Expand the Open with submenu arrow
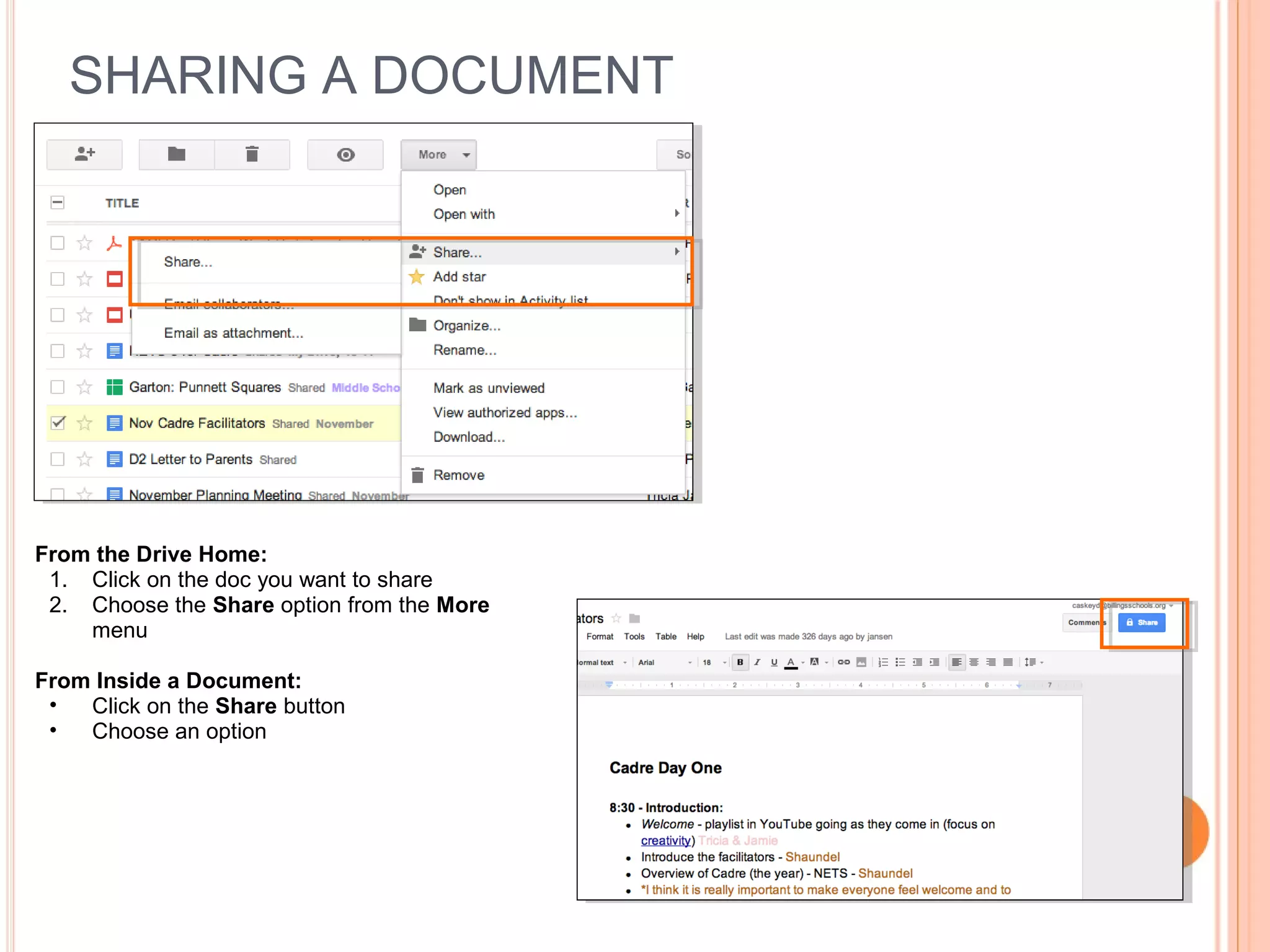This screenshot has height=952, width=1270. [x=677, y=213]
